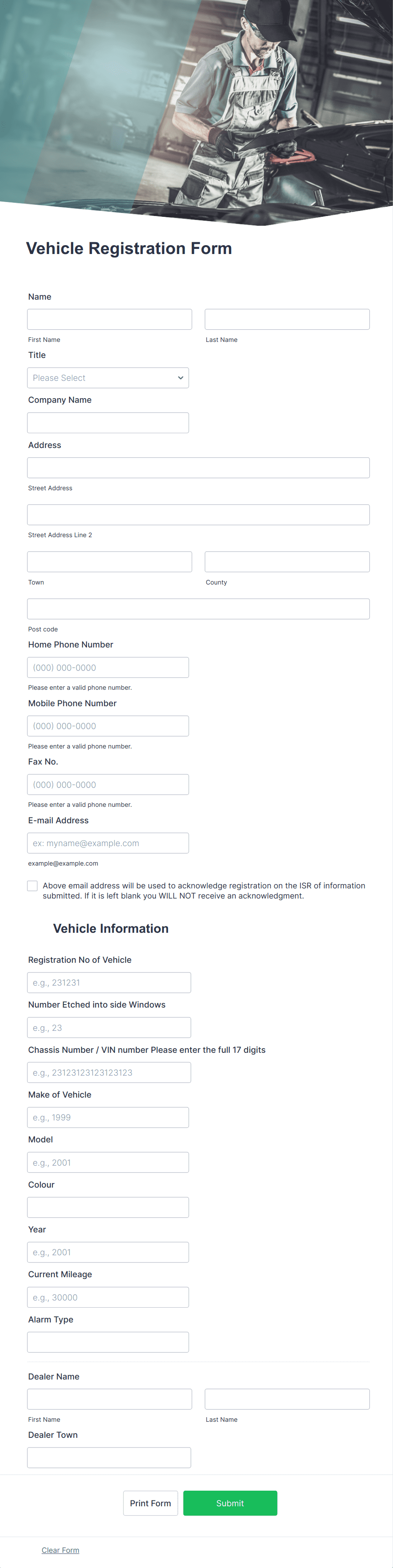Focus the Registration No of Vehicle field

click(109, 982)
